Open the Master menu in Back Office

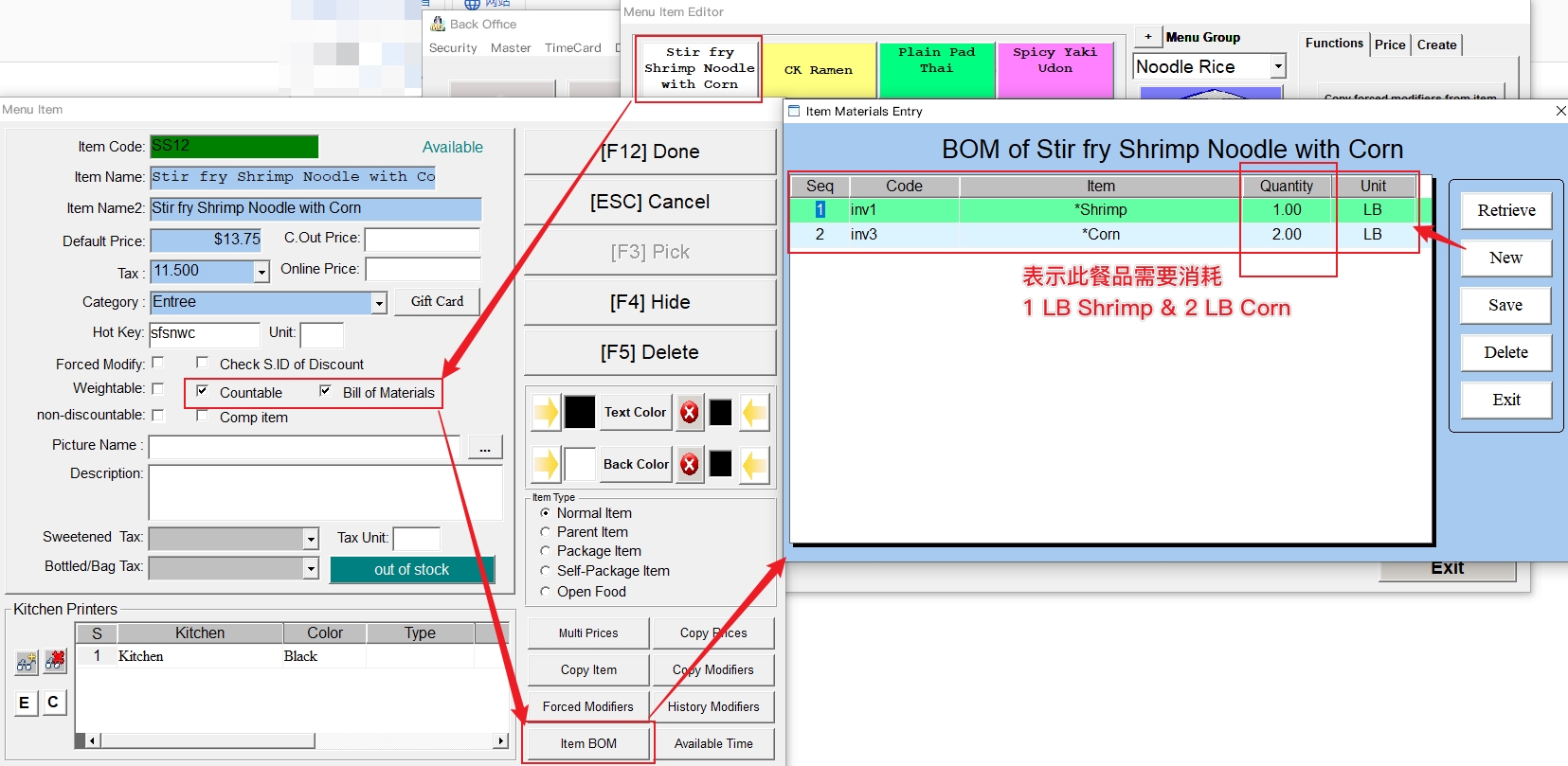[511, 48]
